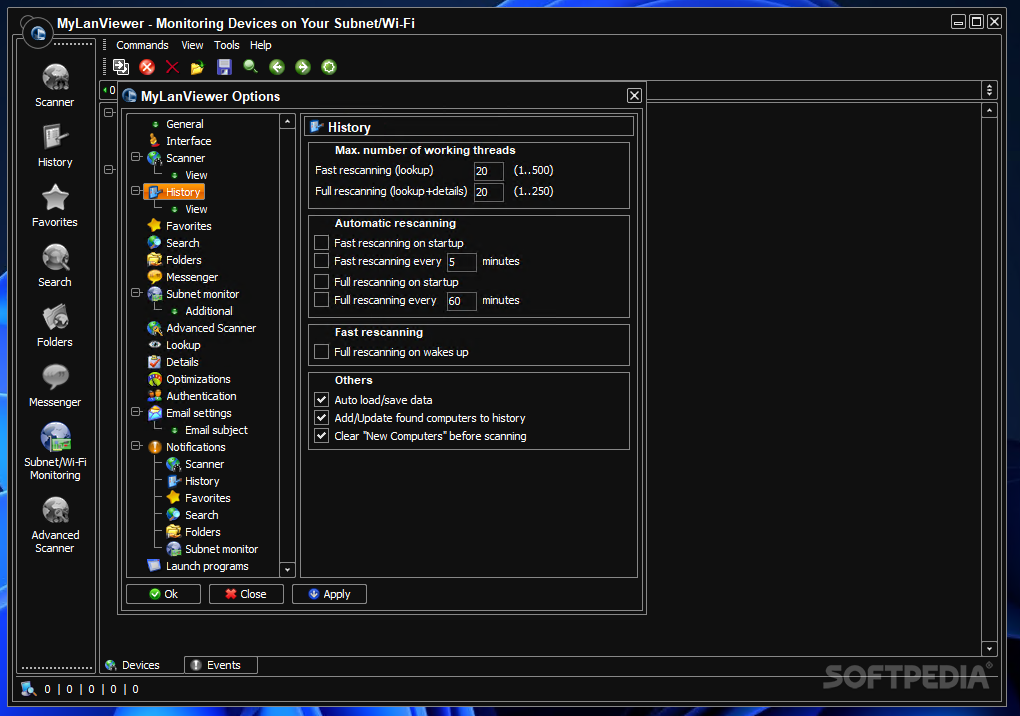Screen dimensions: 1020x716
Task: Open the View menu
Action: 192,45
